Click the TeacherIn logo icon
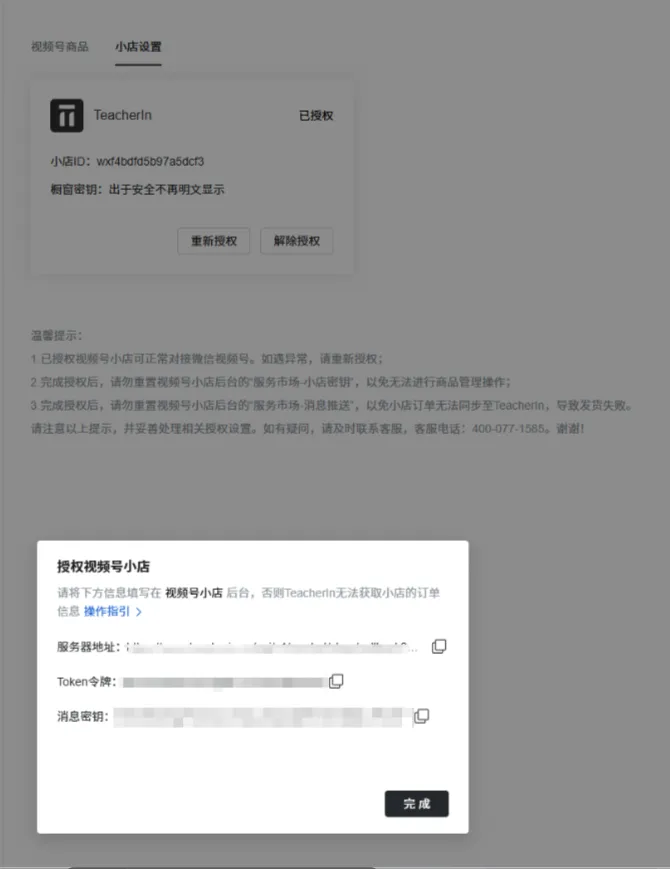 (x=67, y=115)
